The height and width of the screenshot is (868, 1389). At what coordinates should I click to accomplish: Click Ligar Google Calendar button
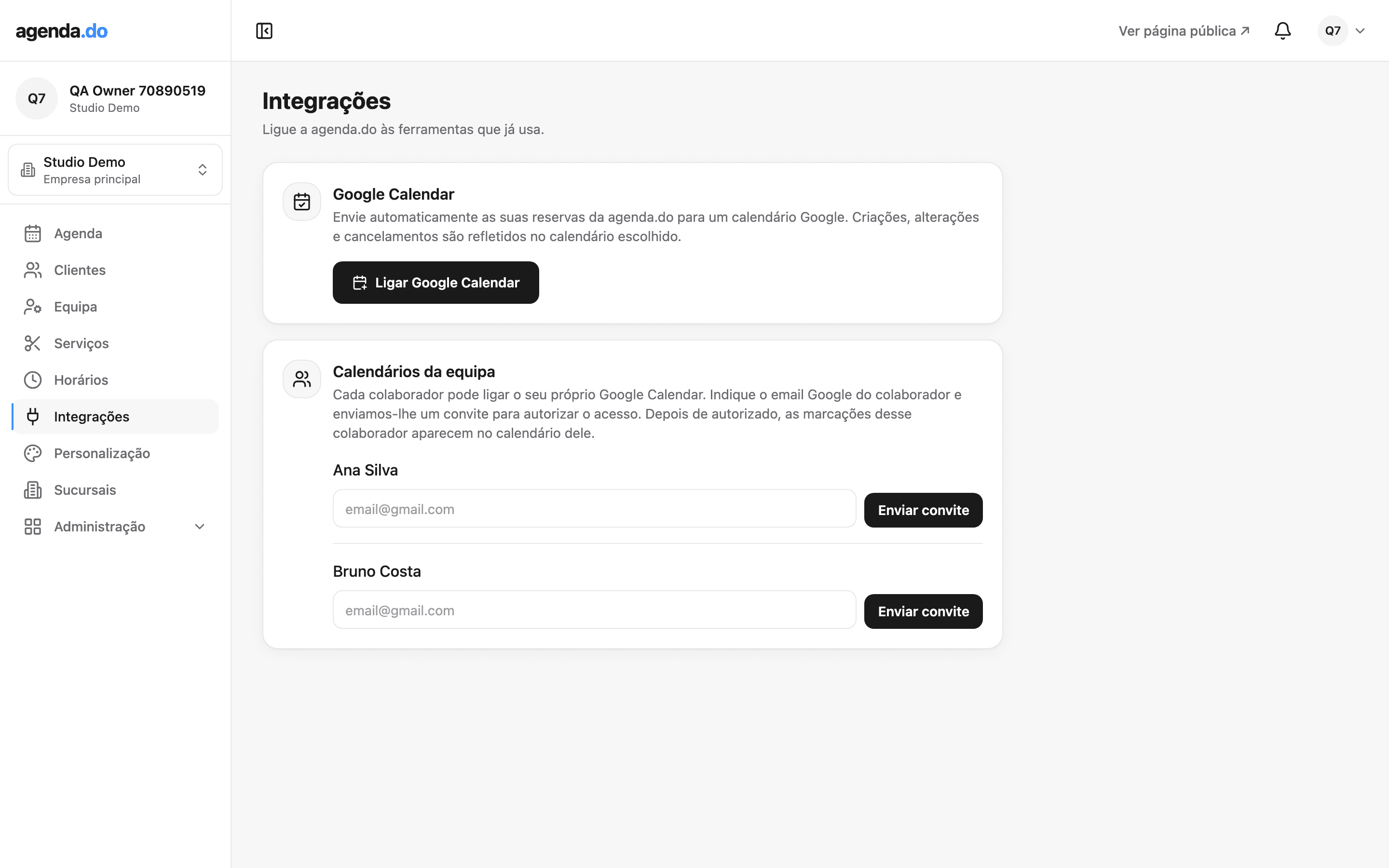click(436, 283)
